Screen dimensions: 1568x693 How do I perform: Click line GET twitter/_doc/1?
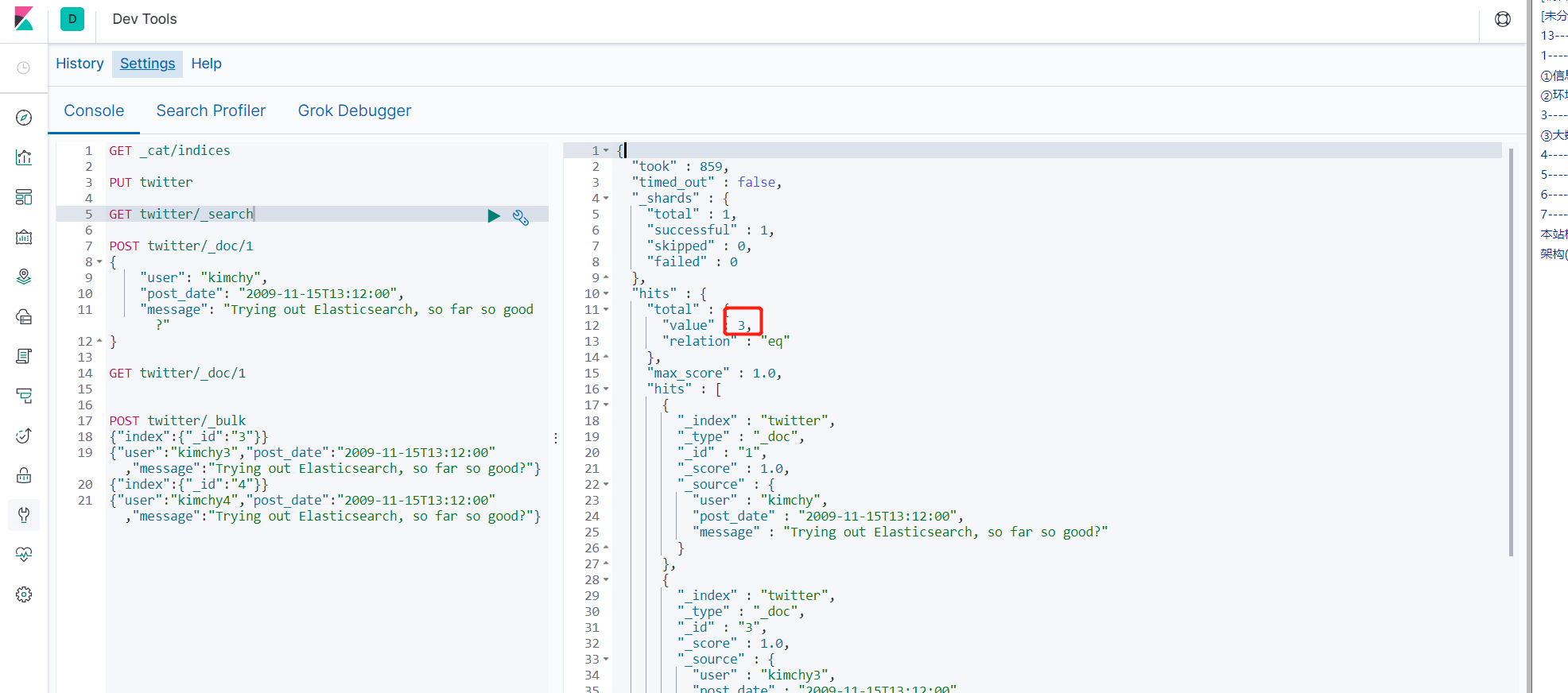tap(177, 373)
